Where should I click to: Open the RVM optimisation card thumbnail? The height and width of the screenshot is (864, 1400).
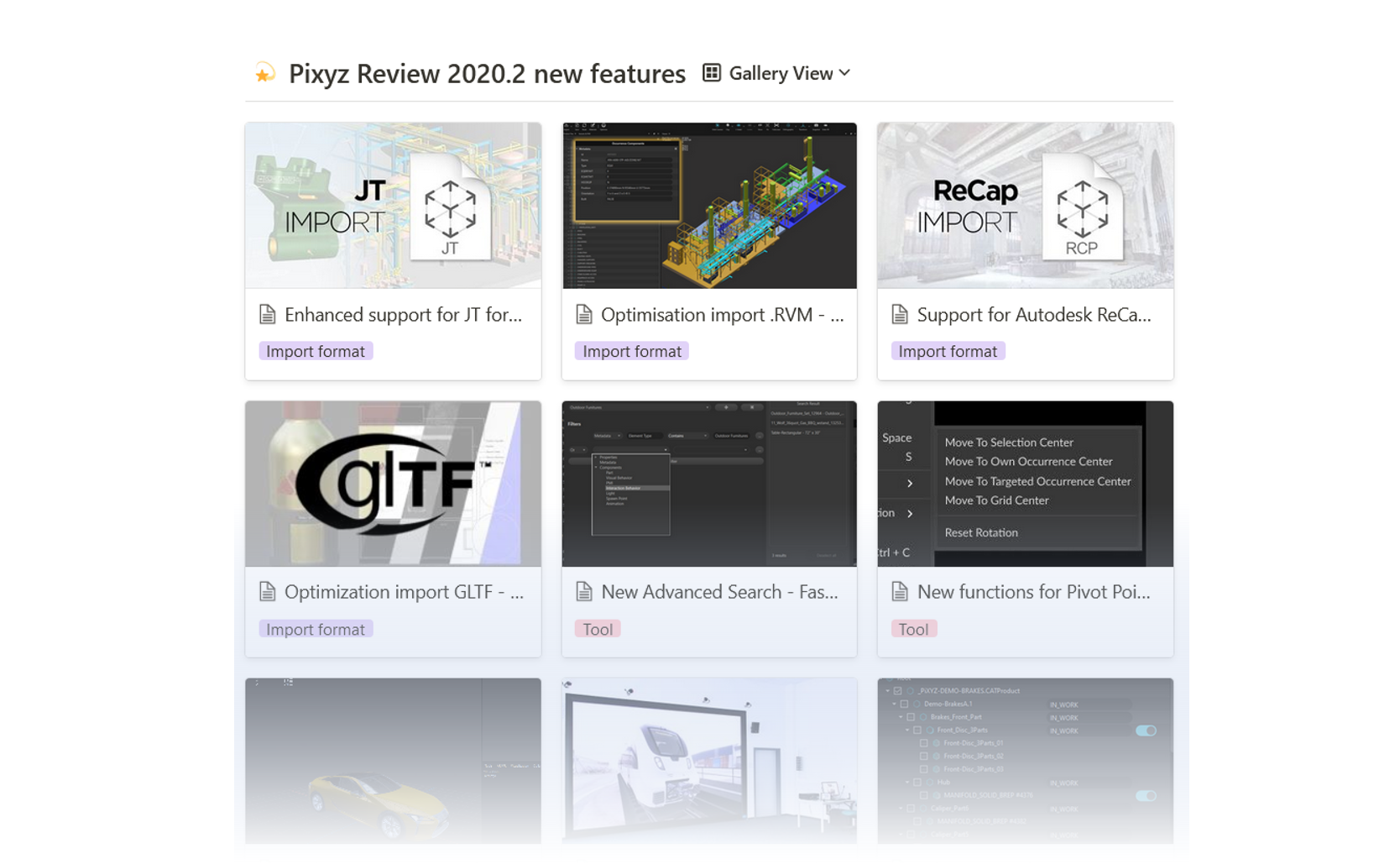click(709, 206)
